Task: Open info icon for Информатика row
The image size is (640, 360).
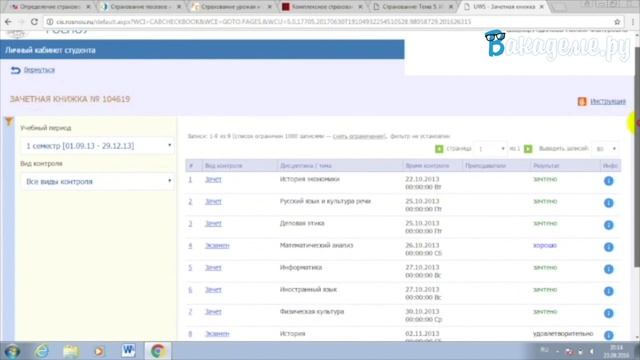Action: (609, 269)
